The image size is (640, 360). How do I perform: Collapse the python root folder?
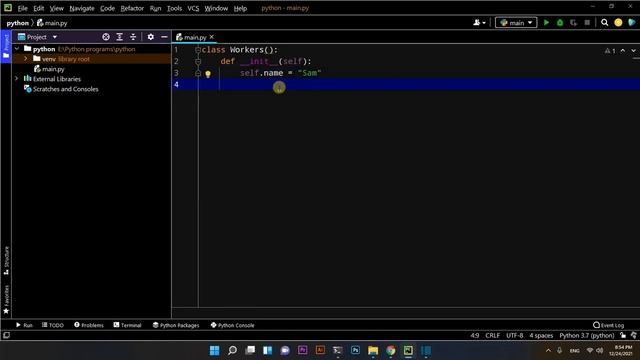(17, 49)
